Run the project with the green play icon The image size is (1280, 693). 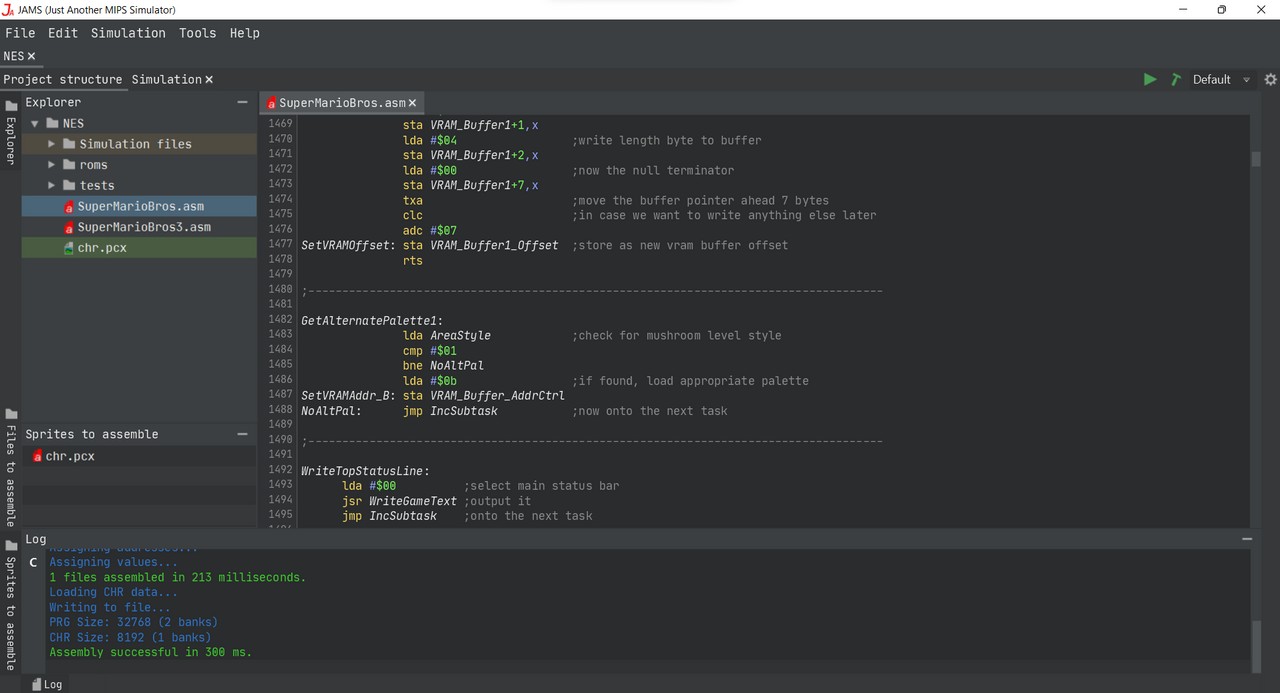coord(1150,79)
